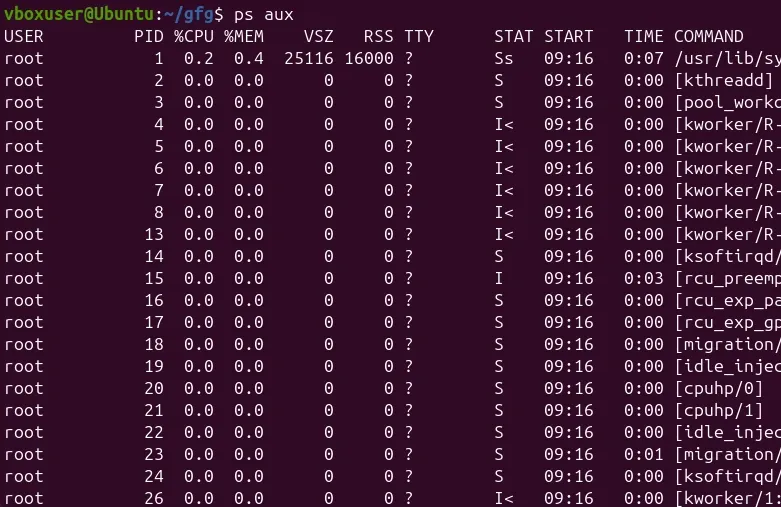The width and height of the screenshot is (781, 507).
Task: Click the I< status in PID 13 row
Action: (x=504, y=234)
